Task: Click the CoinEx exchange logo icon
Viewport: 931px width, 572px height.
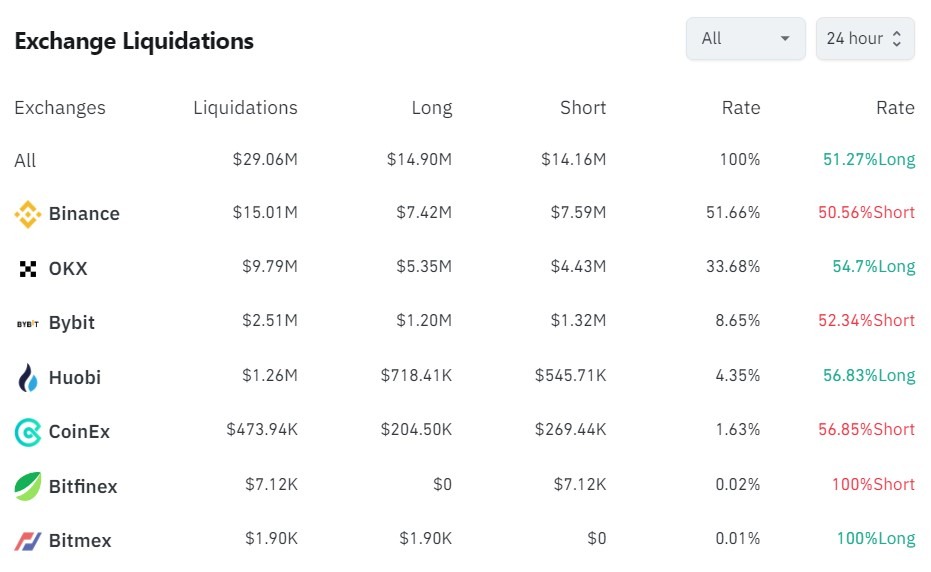Action: click(x=27, y=432)
